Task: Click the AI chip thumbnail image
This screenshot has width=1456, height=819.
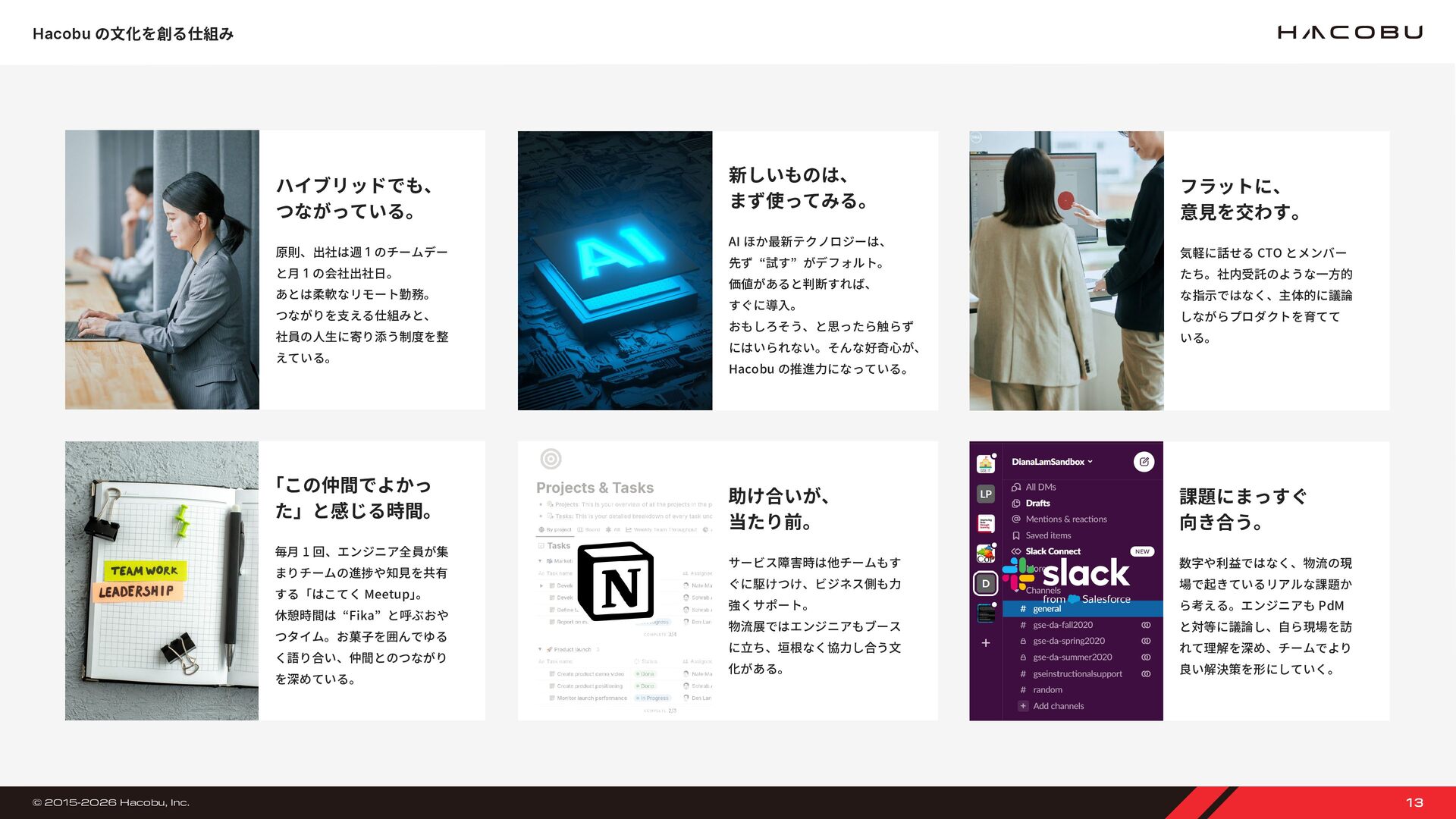Action: pyautogui.click(x=615, y=271)
